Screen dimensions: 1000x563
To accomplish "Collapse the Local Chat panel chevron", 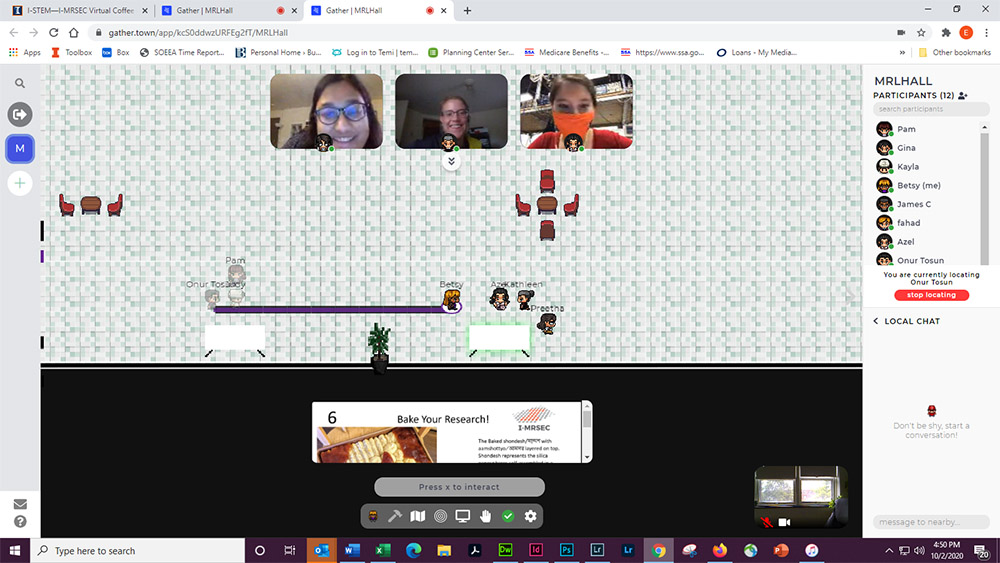I will (876, 321).
